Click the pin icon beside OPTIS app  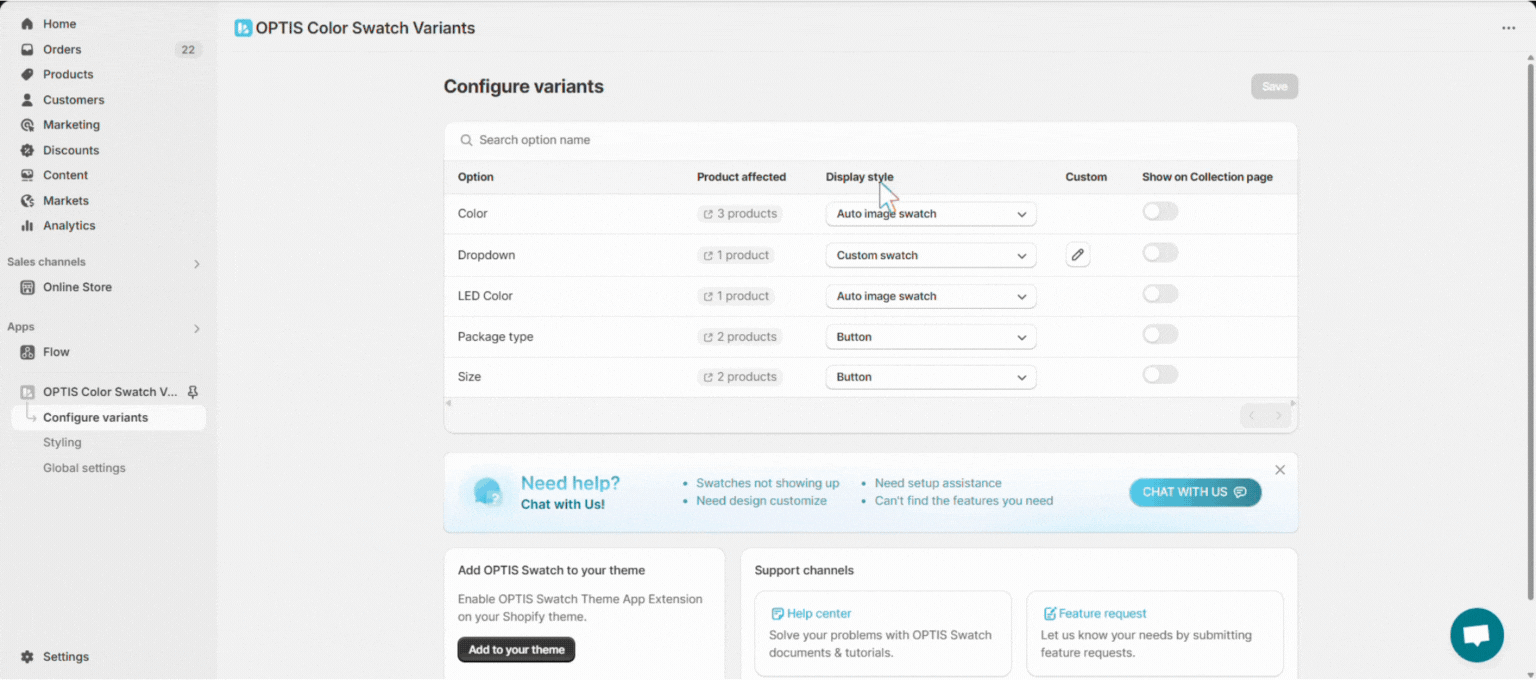point(193,392)
